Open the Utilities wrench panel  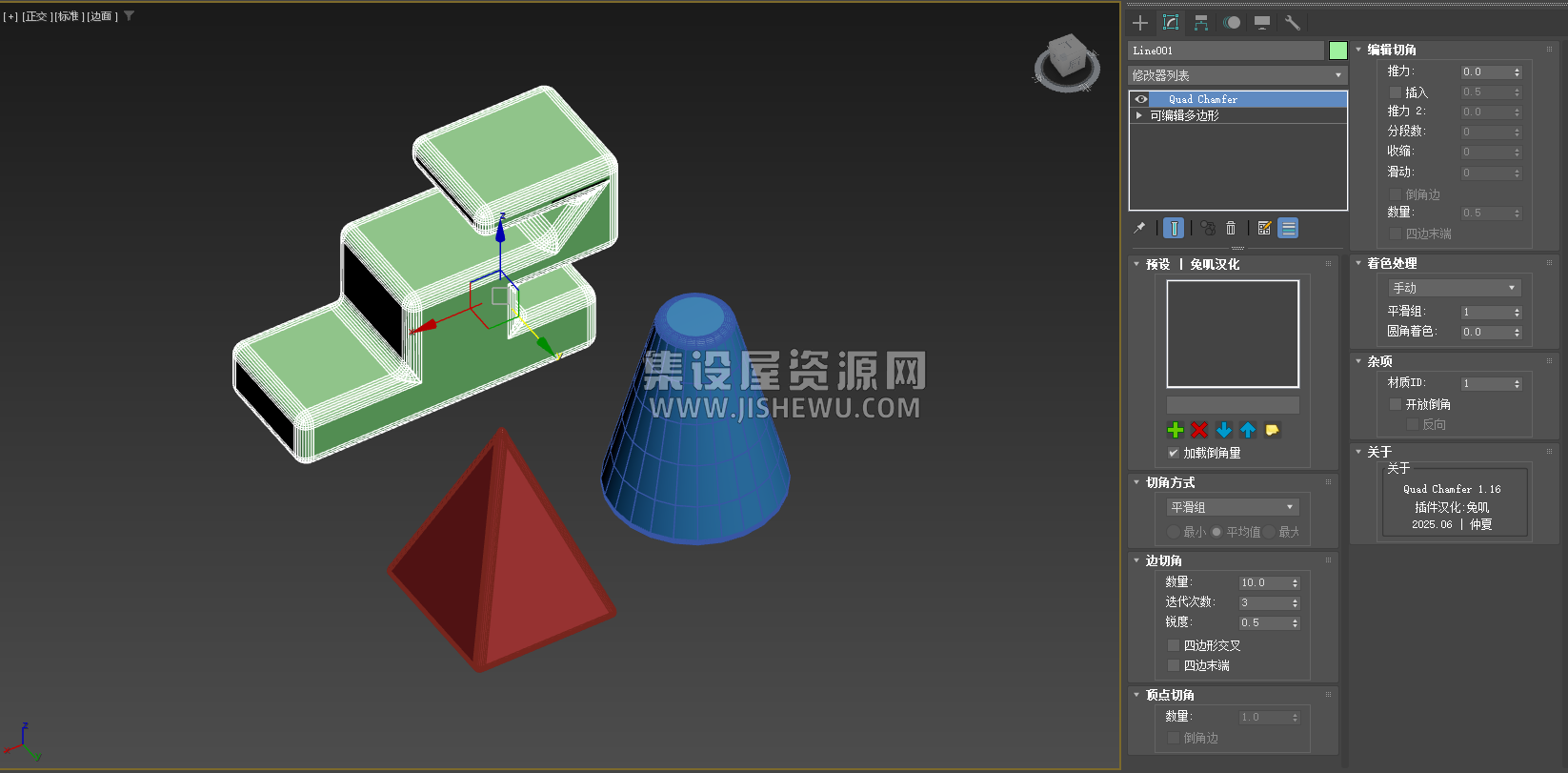coord(1293,23)
